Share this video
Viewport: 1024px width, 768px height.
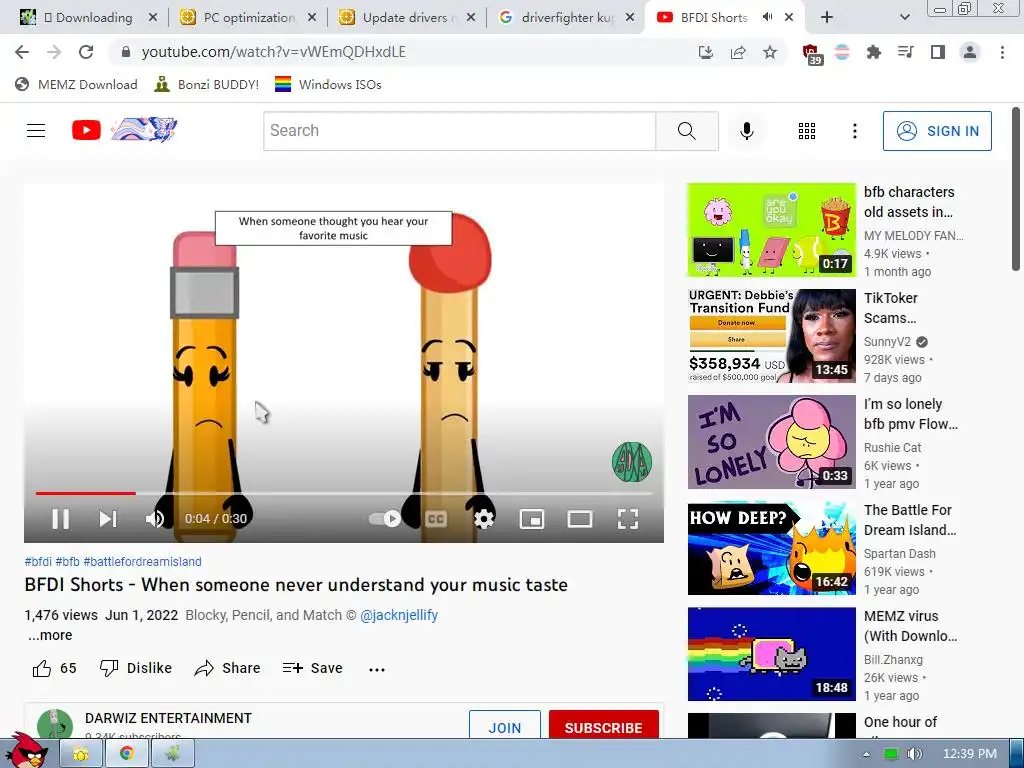click(x=227, y=668)
